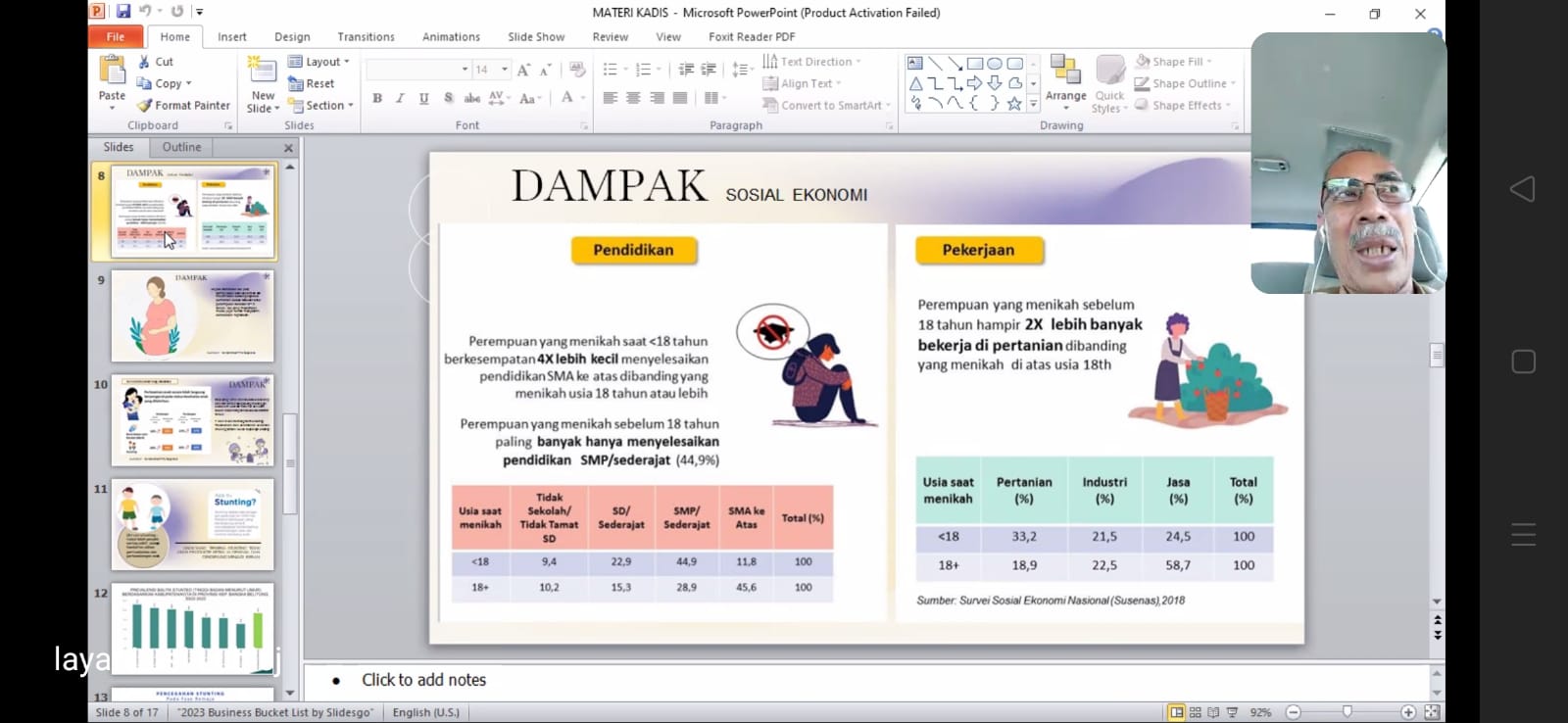Image resolution: width=1568 pixels, height=723 pixels.
Task: Open the font size dropdown
Action: (505, 70)
